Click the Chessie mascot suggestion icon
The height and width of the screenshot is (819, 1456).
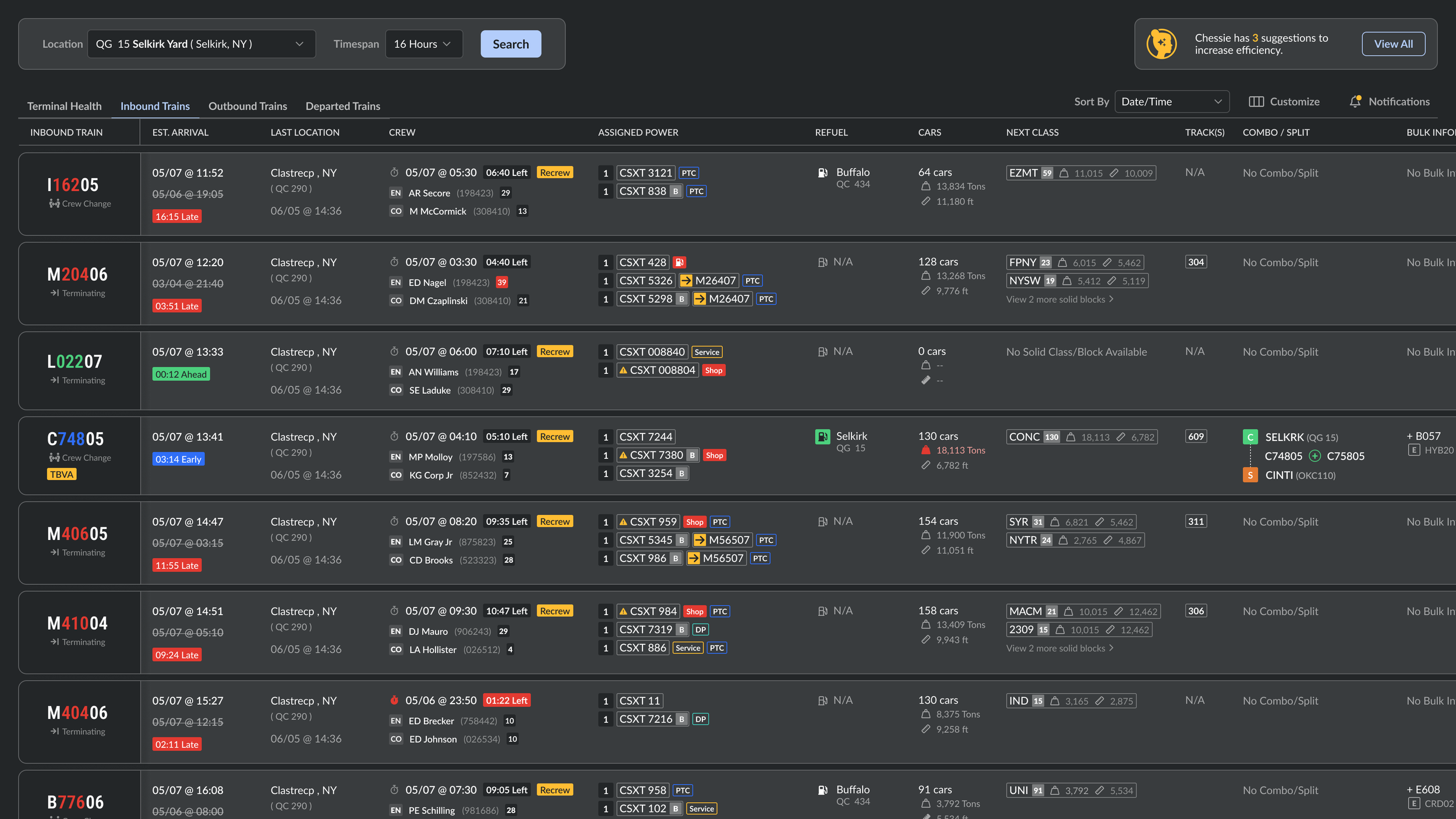click(x=1161, y=44)
